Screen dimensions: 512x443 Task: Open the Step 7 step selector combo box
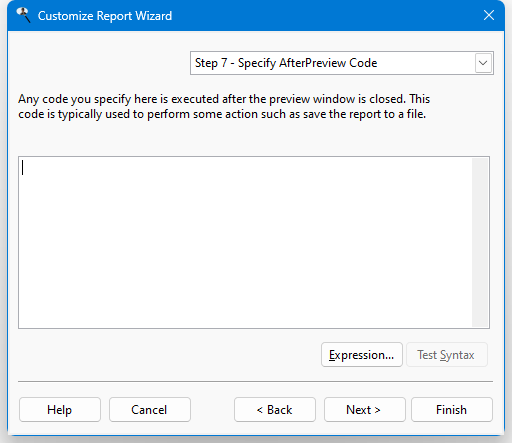click(342, 63)
